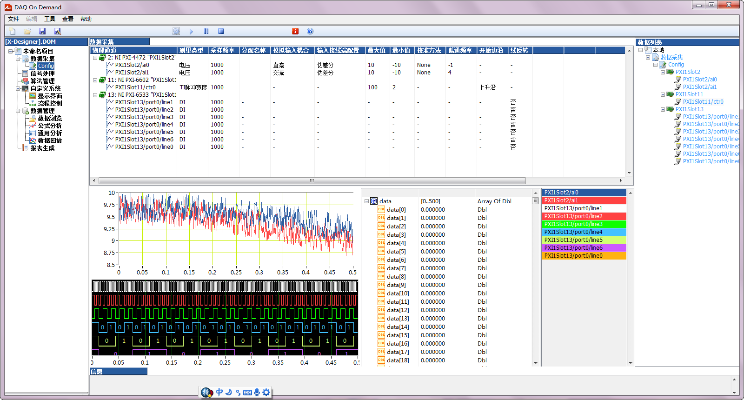The width and height of the screenshot is (744, 400).
Task: Select Config node in left project tree
Action: point(47,65)
